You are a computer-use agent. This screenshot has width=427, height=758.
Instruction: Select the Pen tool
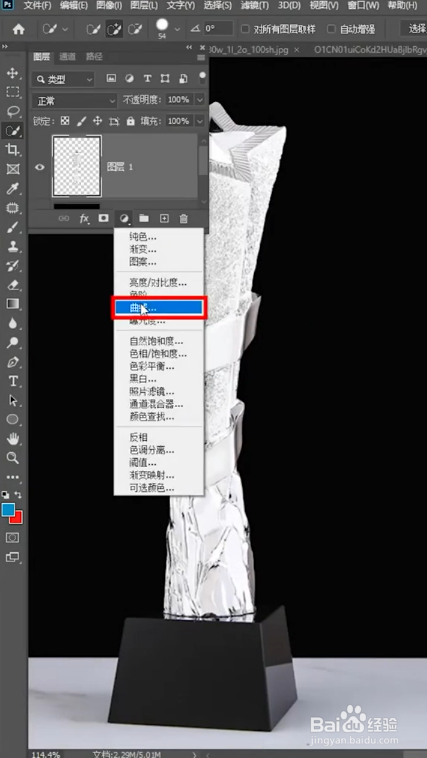13,362
